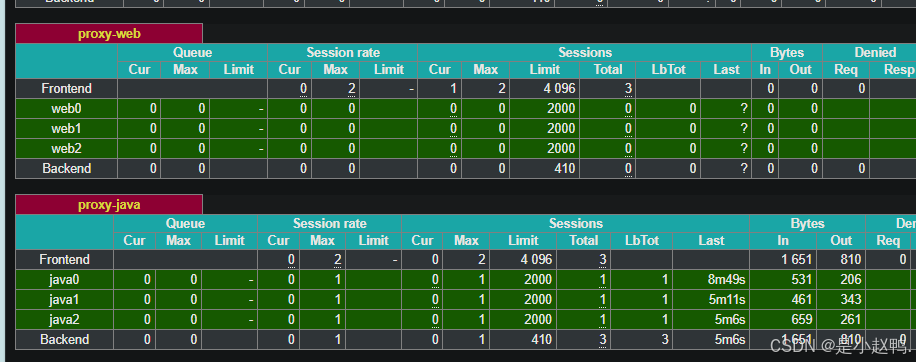Viewport: 916px width, 362px height.
Task: Click 1 651 bytes-in of proxy-java Frontend
Action: click(797, 259)
